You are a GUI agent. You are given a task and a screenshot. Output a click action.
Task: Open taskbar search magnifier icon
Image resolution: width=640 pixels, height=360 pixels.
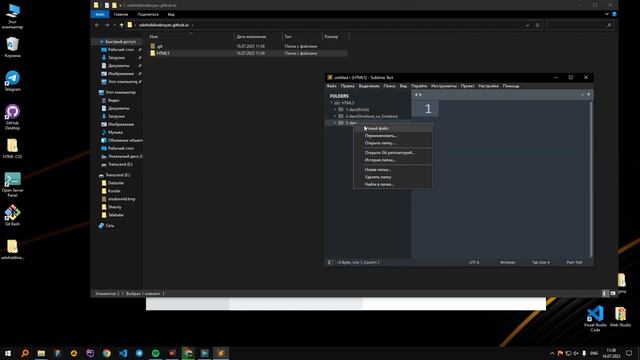coord(25,353)
